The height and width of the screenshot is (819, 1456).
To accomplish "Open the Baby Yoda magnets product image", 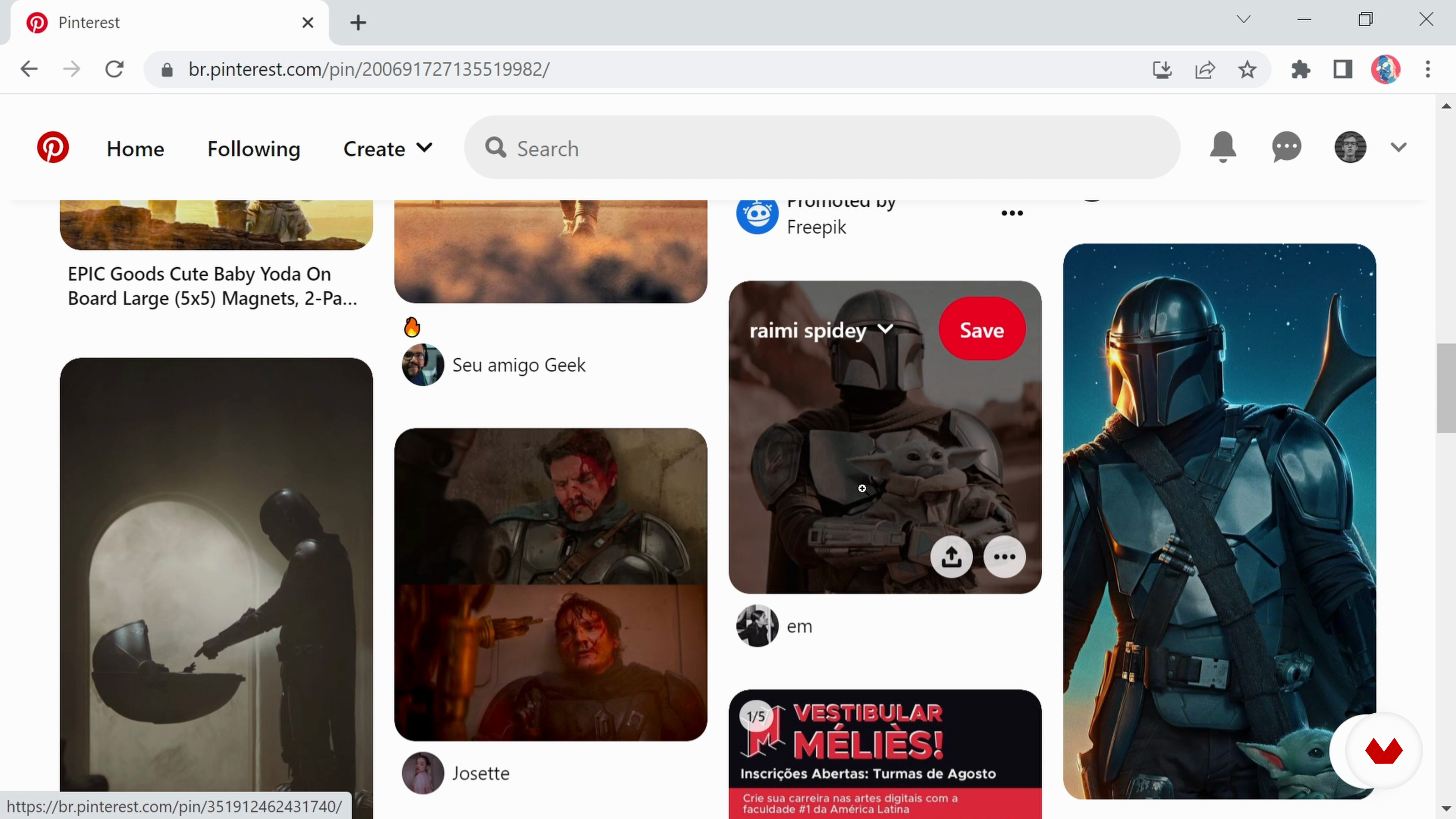I will 216,225.
